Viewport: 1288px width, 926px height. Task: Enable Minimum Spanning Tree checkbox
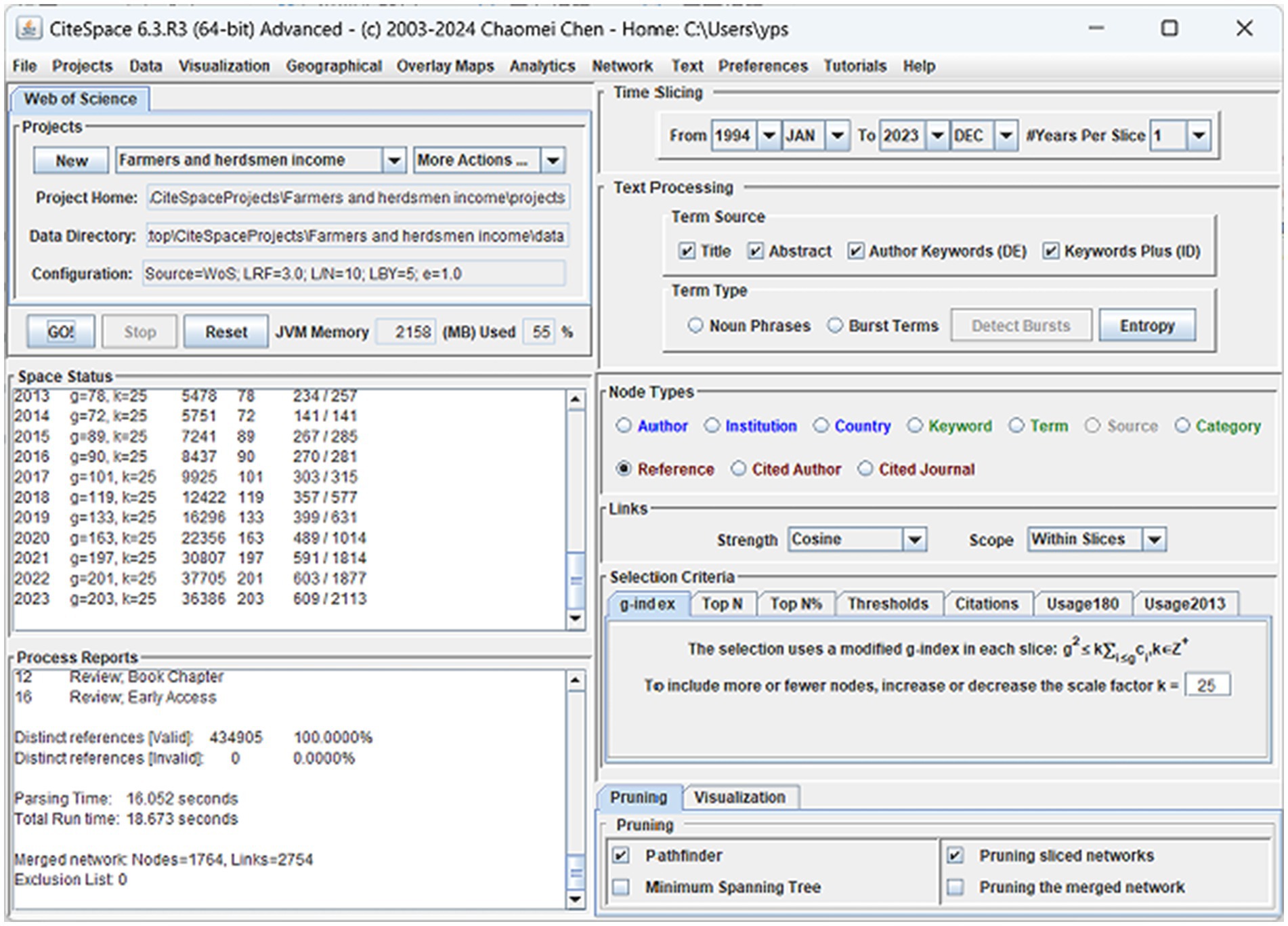point(621,887)
